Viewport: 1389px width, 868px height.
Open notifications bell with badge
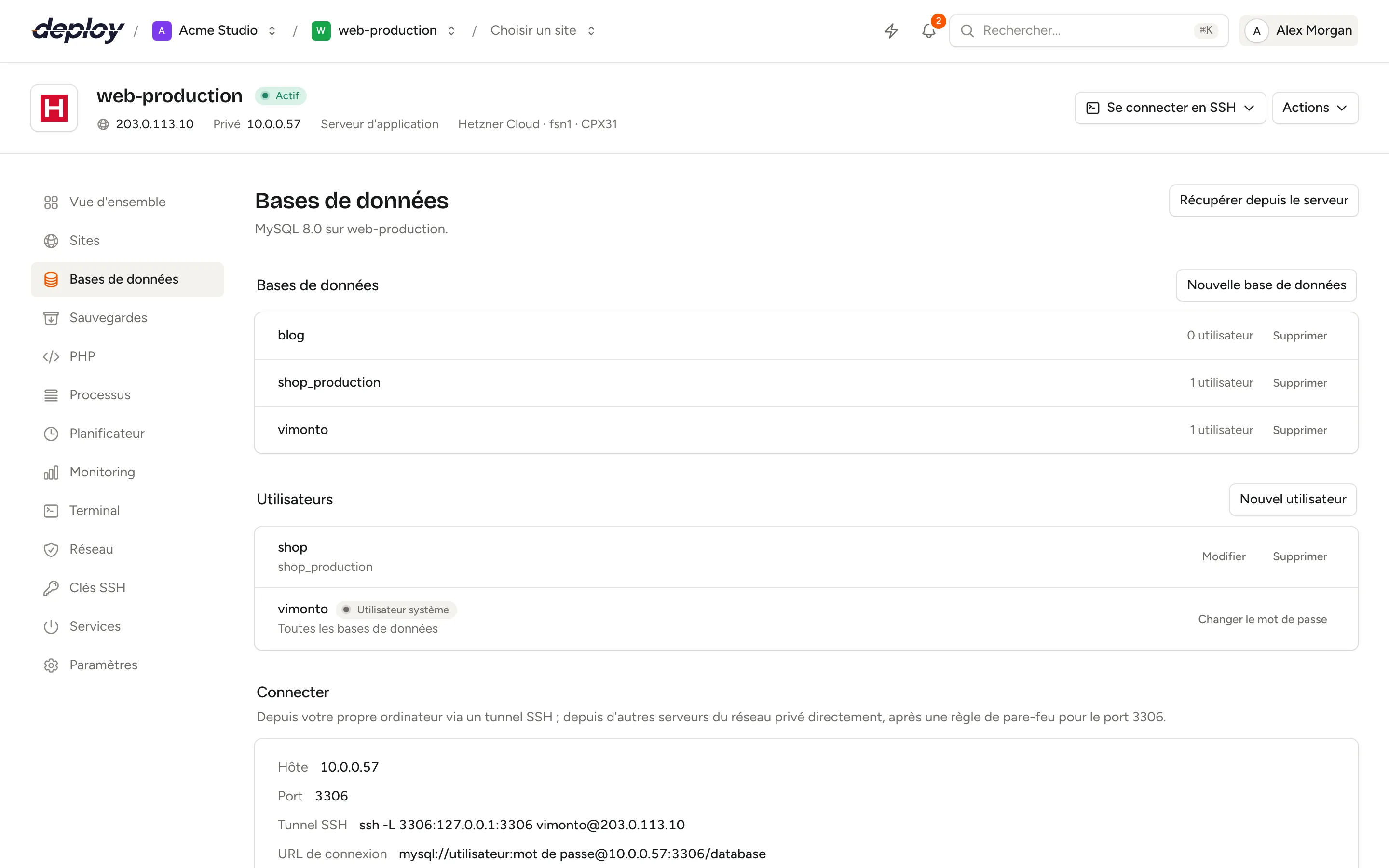tap(929, 30)
